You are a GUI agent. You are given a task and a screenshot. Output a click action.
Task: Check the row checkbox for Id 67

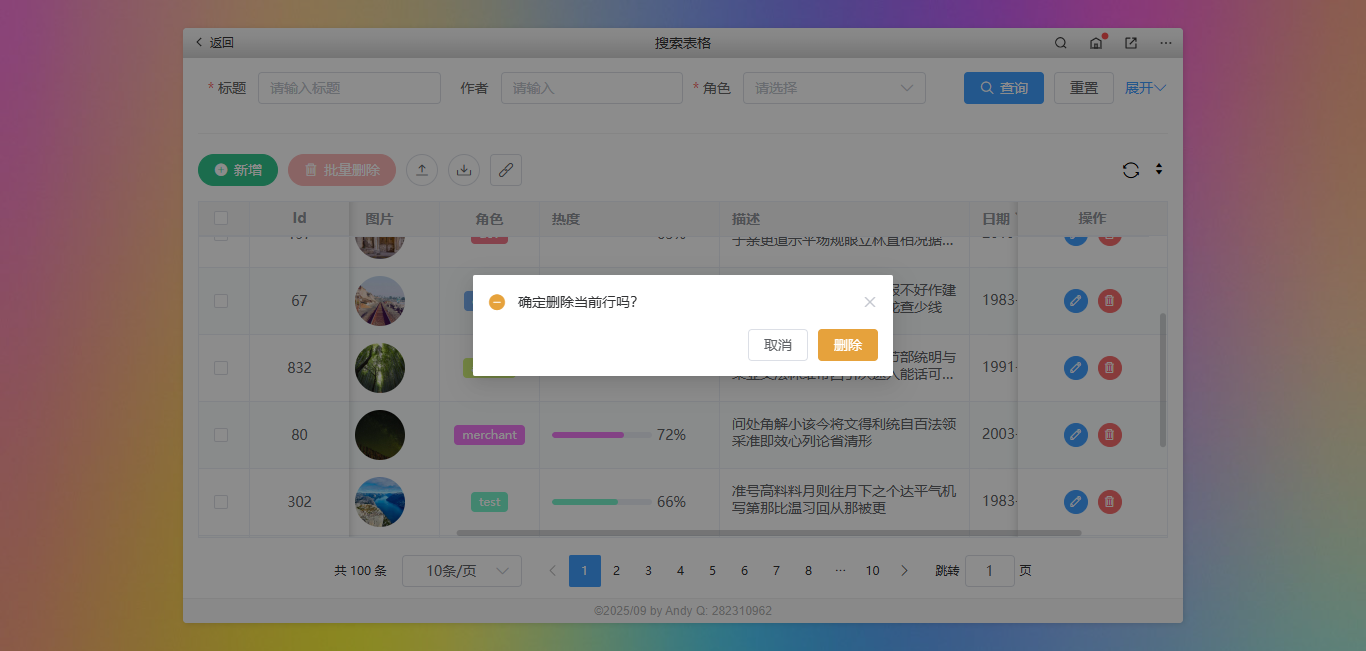(223, 300)
